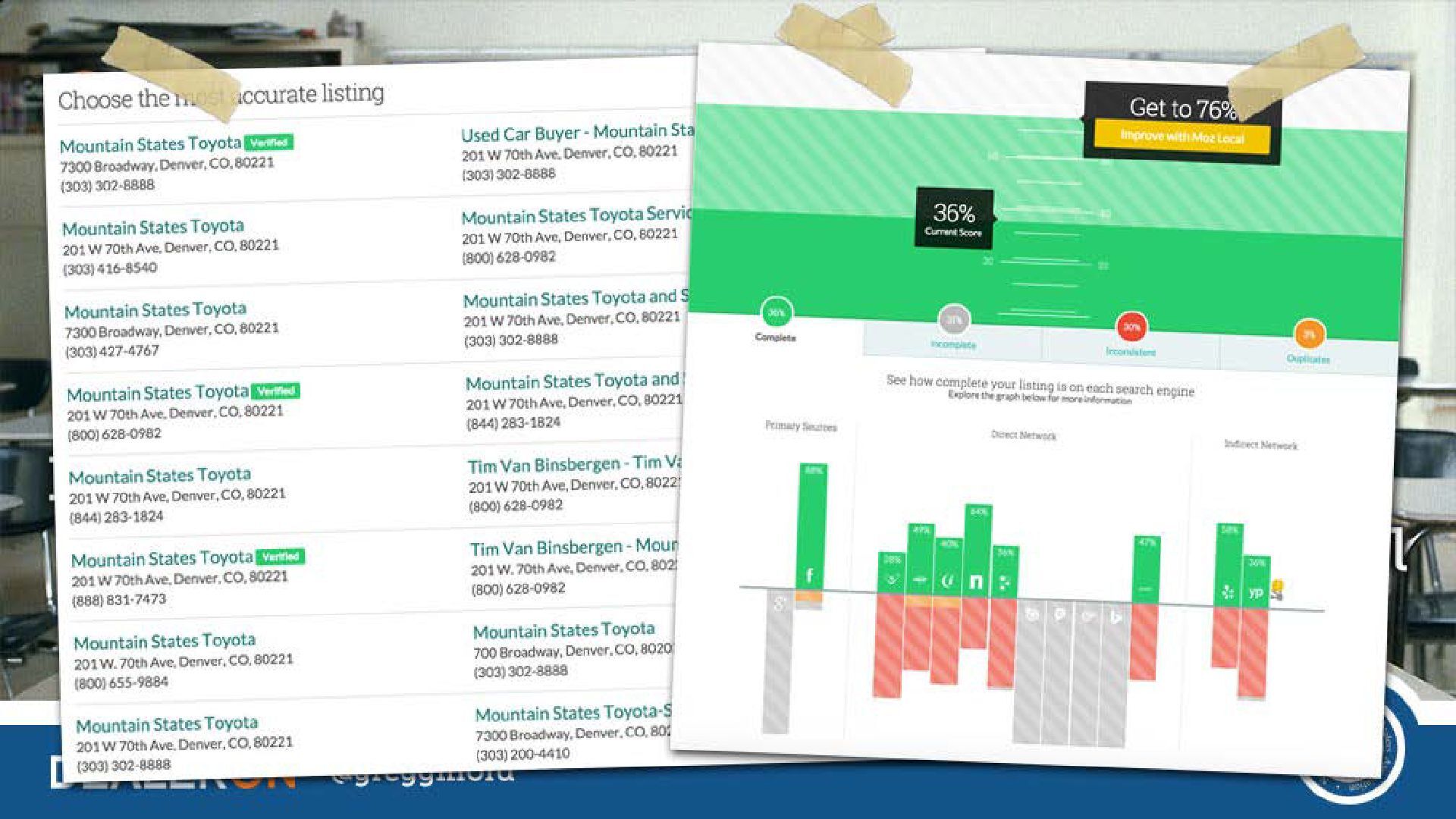The height and width of the screenshot is (819, 1456).
Task: Click the 36% Current Score marker
Action: [x=955, y=218]
